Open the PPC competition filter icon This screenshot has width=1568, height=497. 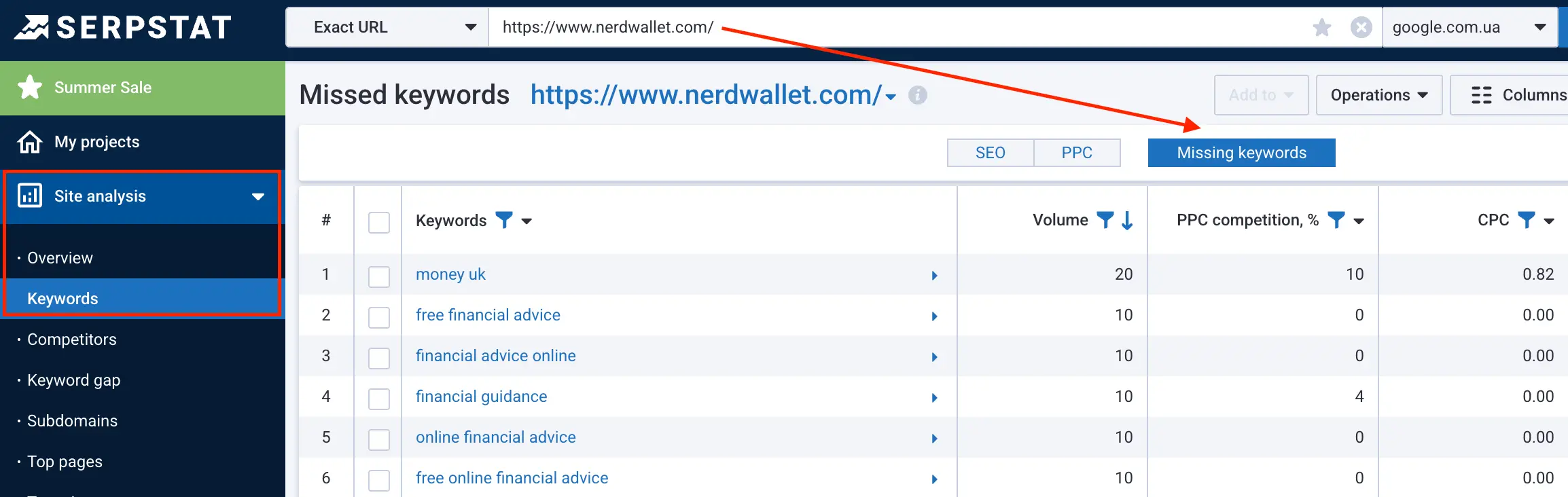(1336, 220)
